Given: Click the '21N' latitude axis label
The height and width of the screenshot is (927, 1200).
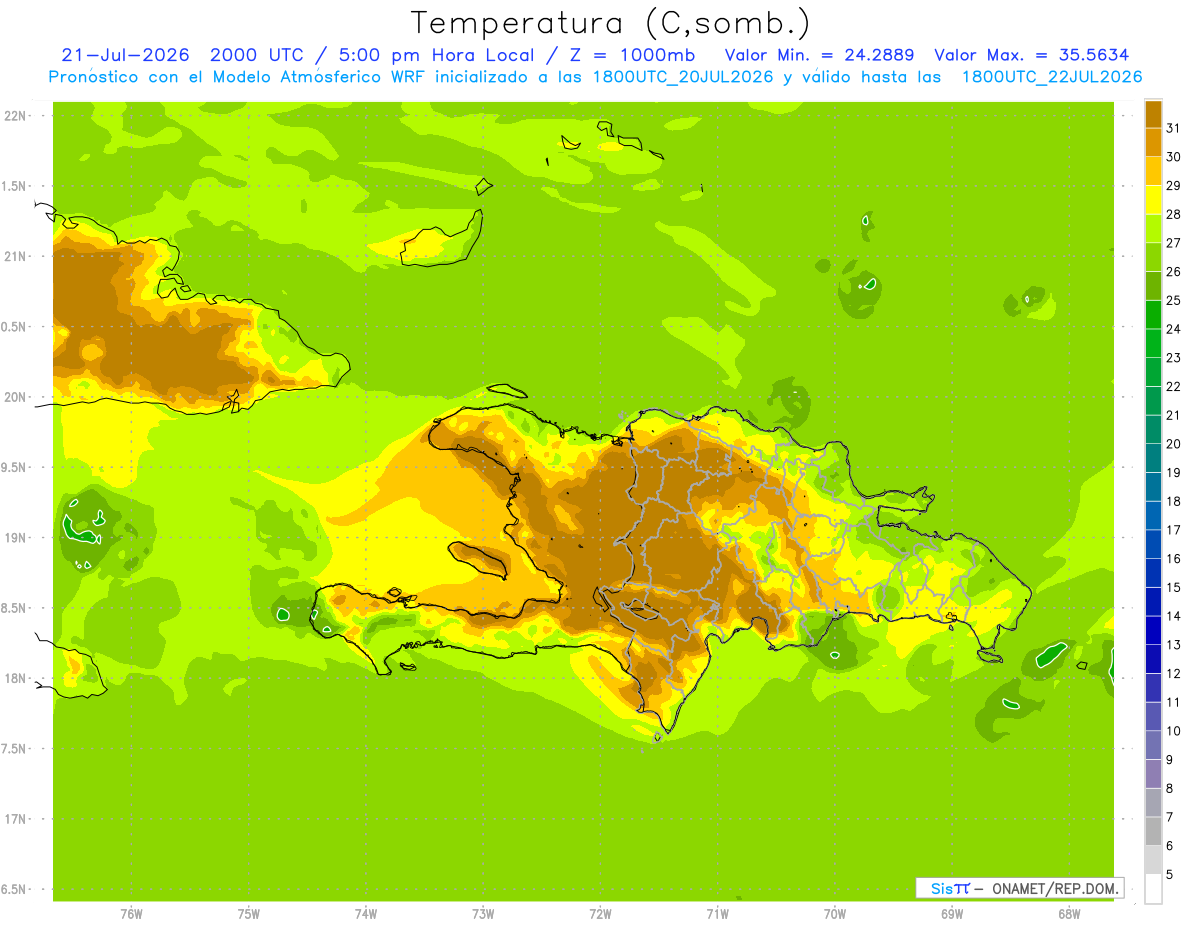Looking at the screenshot, I should click(14, 256).
